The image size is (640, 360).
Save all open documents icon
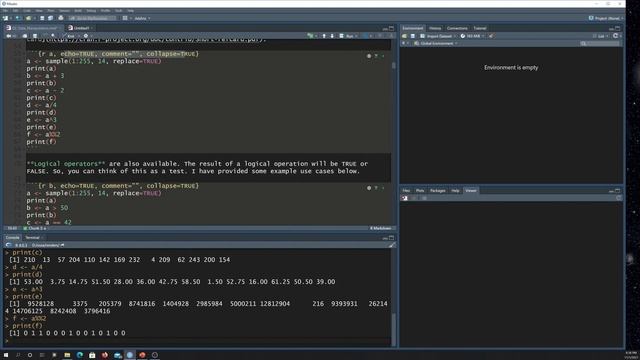(50, 18)
